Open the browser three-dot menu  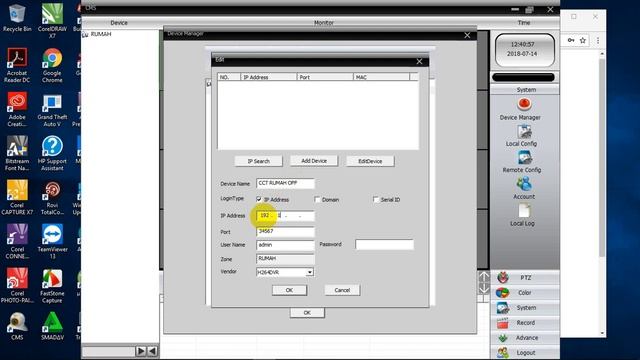598,40
